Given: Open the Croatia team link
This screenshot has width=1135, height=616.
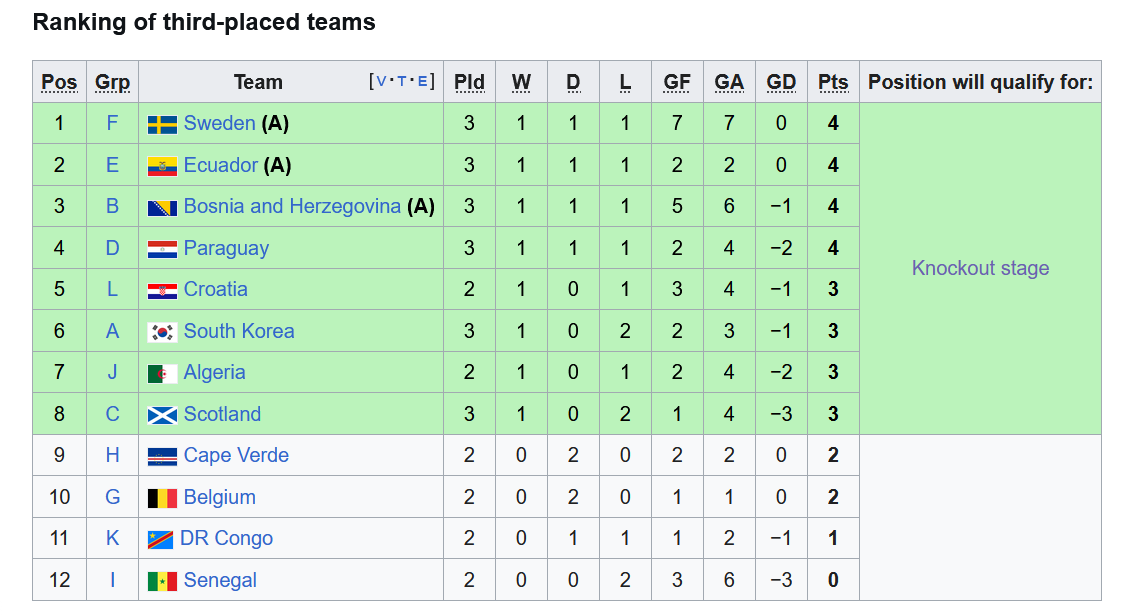Looking at the screenshot, I should (x=216, y=289).
